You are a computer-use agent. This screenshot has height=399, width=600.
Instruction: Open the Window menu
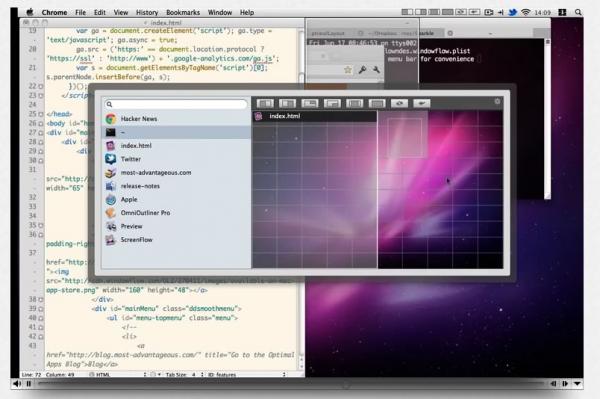(x=220, y=13)
